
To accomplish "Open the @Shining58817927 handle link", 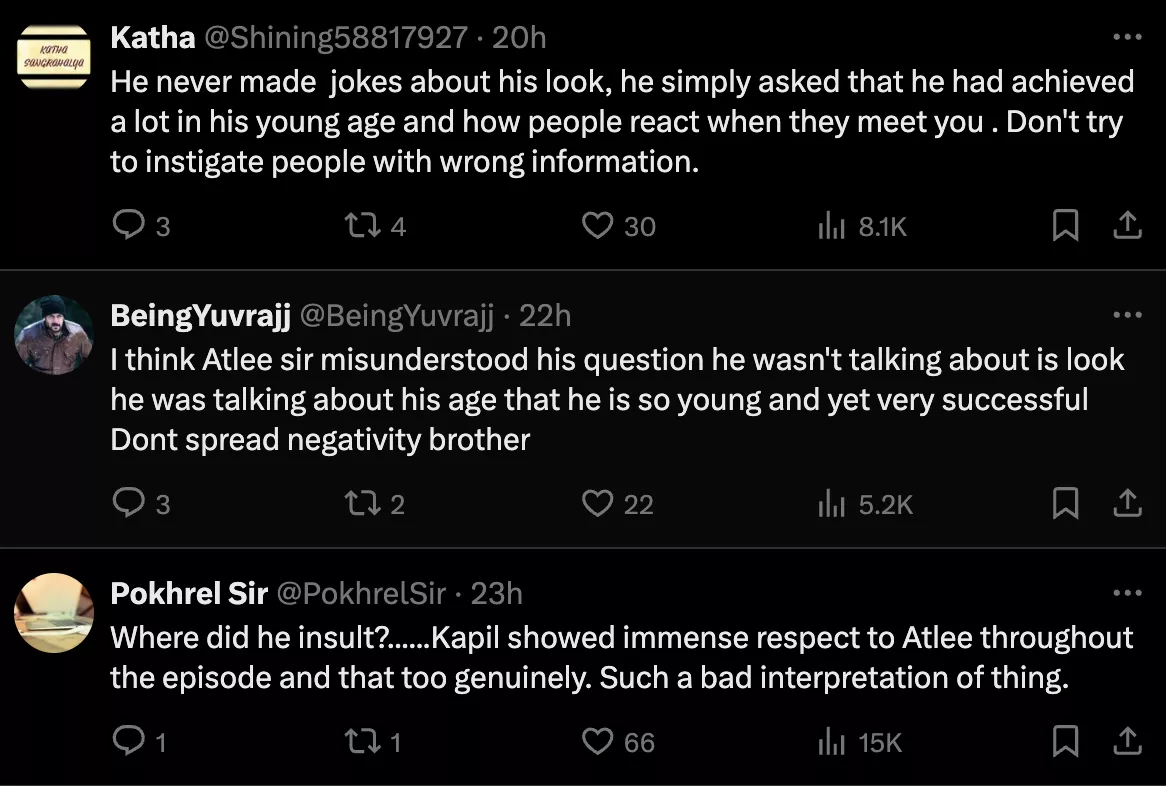I will (x=336, y=38).
